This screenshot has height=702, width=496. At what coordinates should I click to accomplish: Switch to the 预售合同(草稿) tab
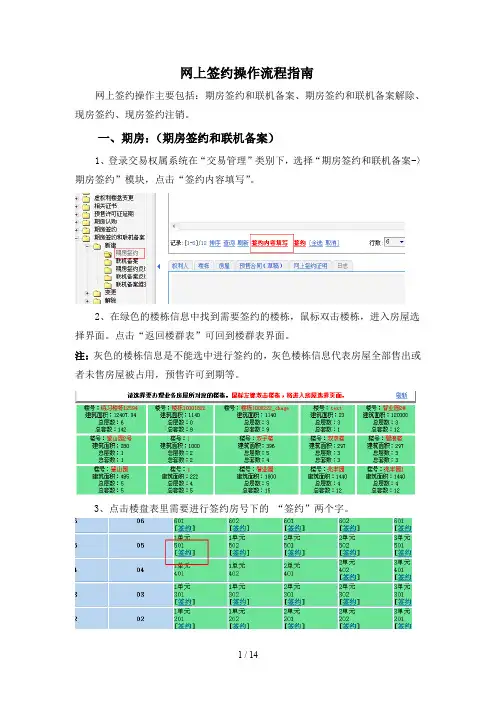point(261,265)
